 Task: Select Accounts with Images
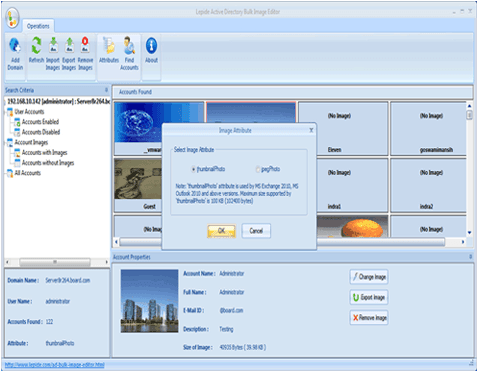(44, 153)
